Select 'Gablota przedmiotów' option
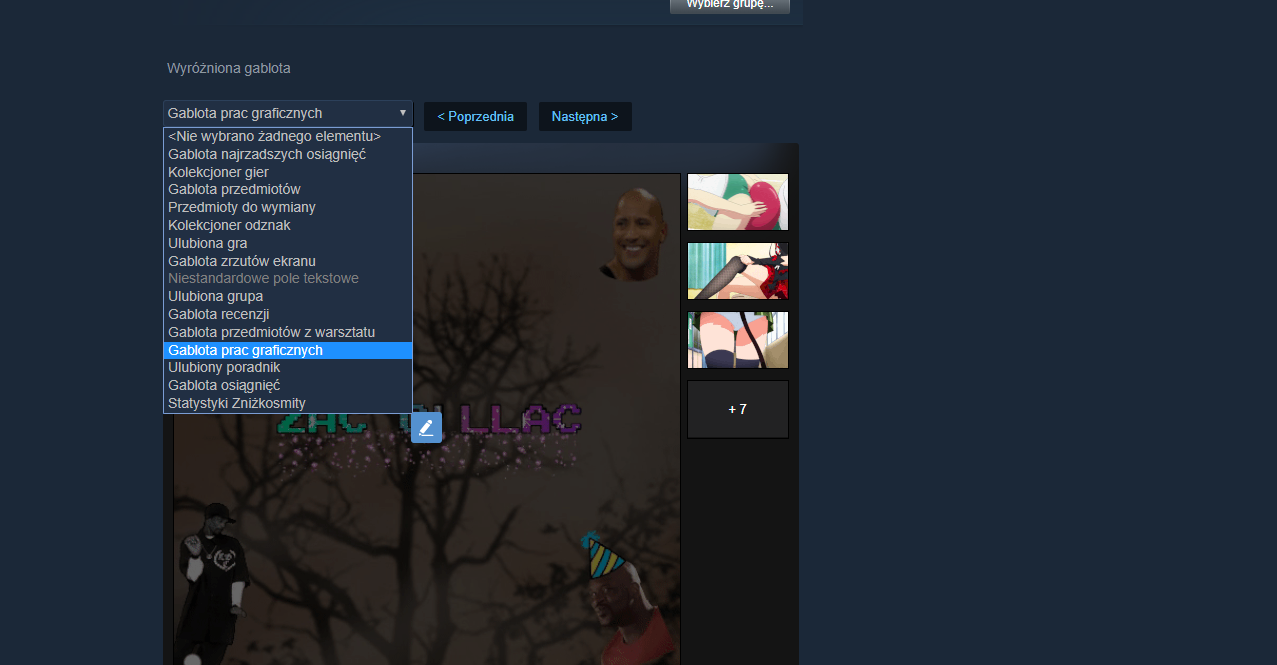The width and height of the screenshot is (1277, 665). (x=234, y=189)
